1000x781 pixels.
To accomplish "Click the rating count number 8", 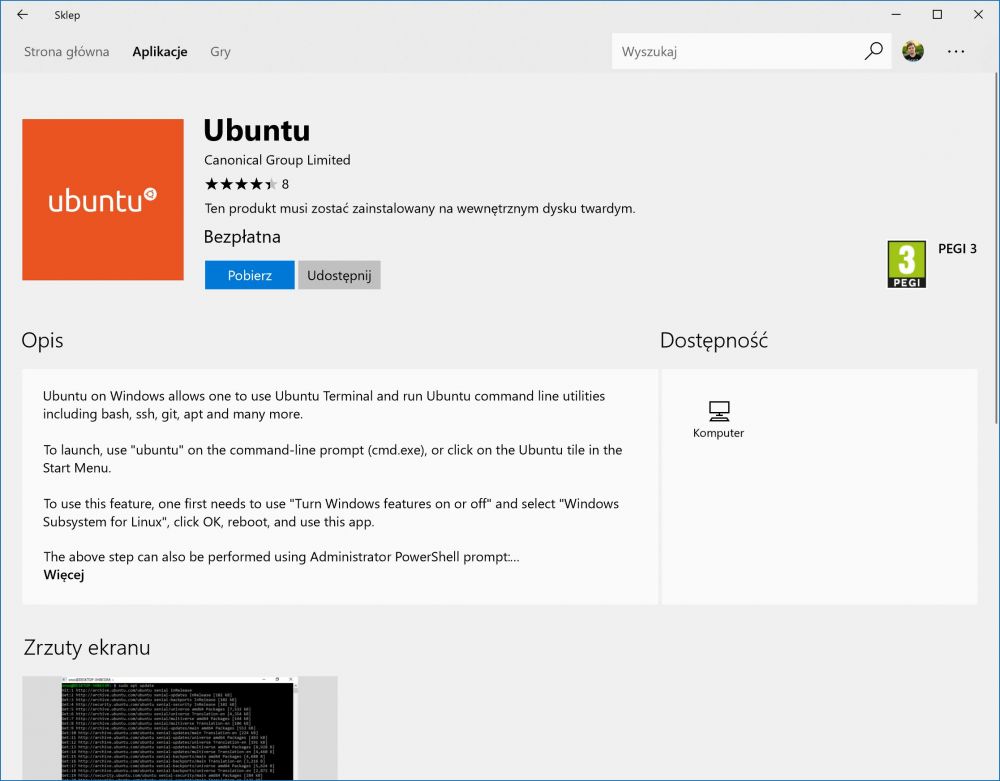I will [285, 184].
